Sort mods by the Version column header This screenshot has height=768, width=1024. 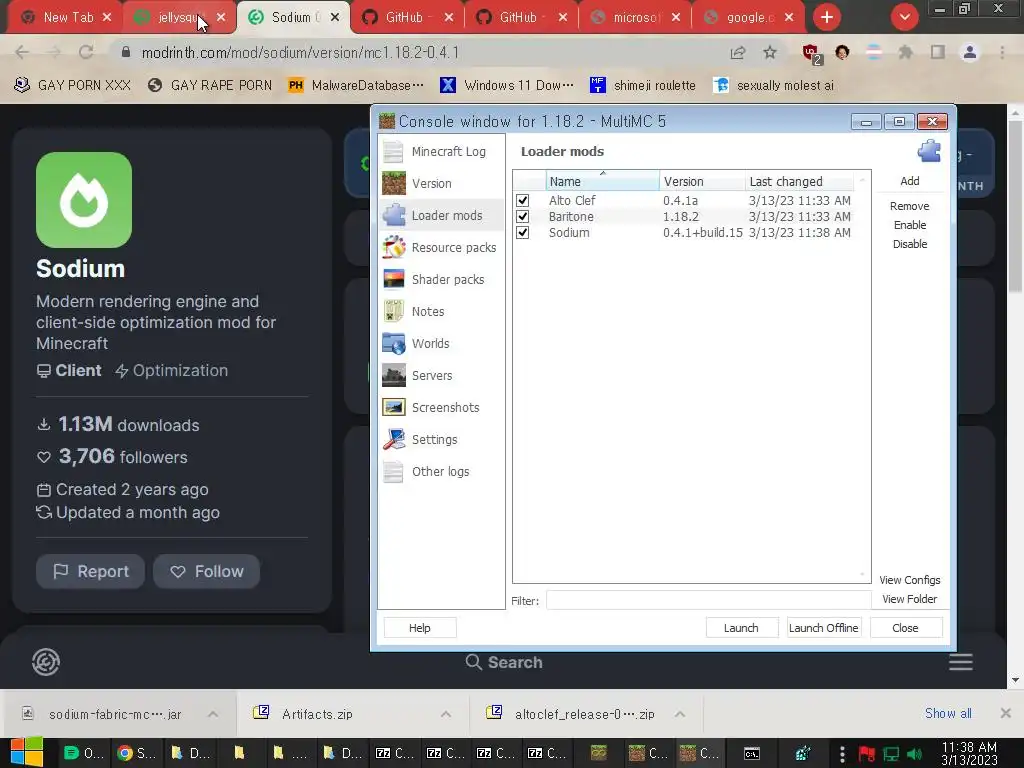point(703,181)
